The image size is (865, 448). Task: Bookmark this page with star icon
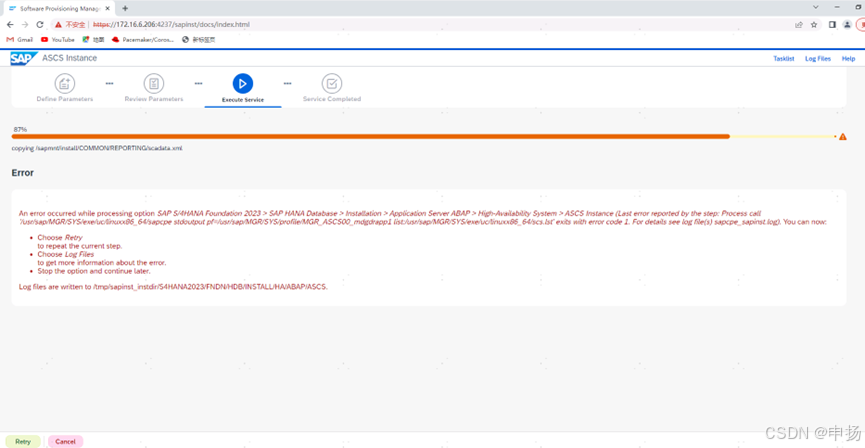[x=814, y=25]
